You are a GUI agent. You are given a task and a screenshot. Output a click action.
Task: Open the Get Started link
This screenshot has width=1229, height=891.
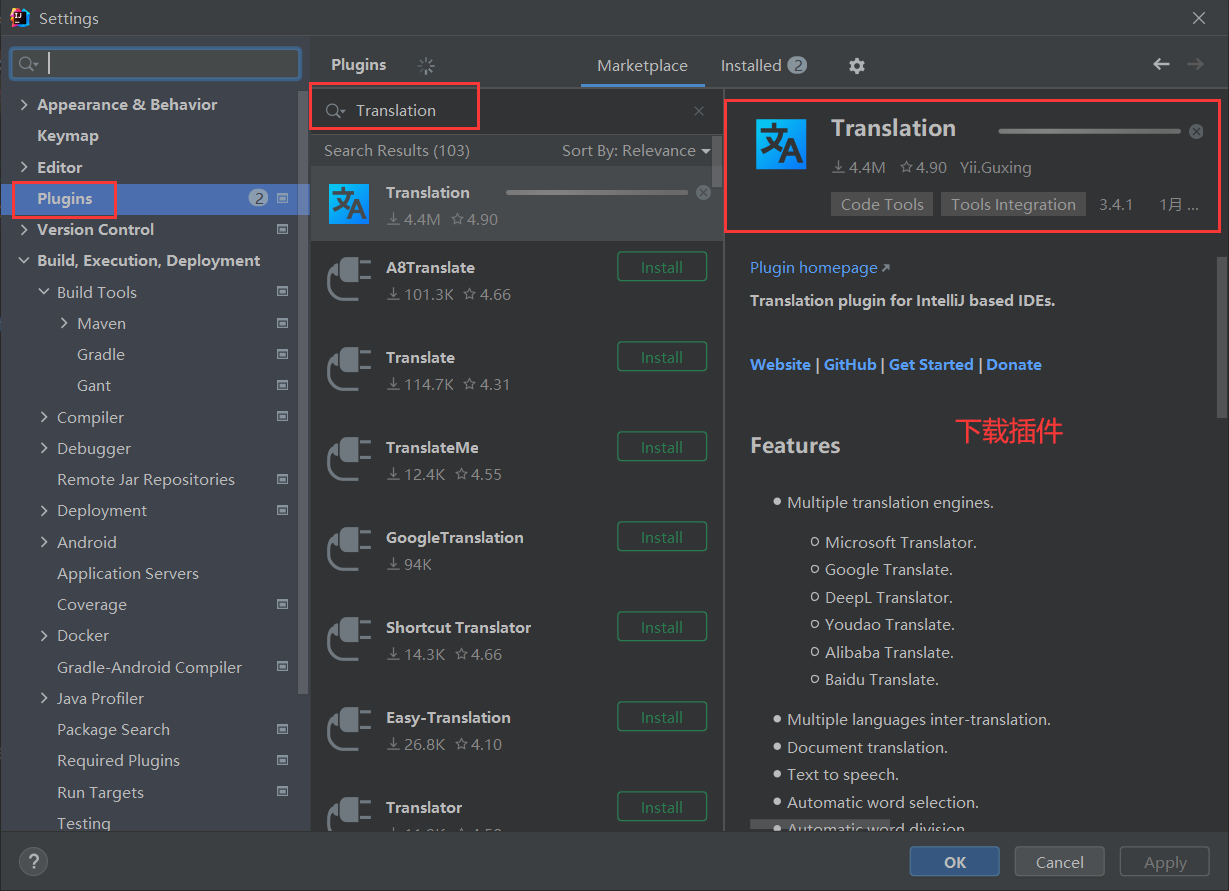pyautogui.click(x=931, y=364)
